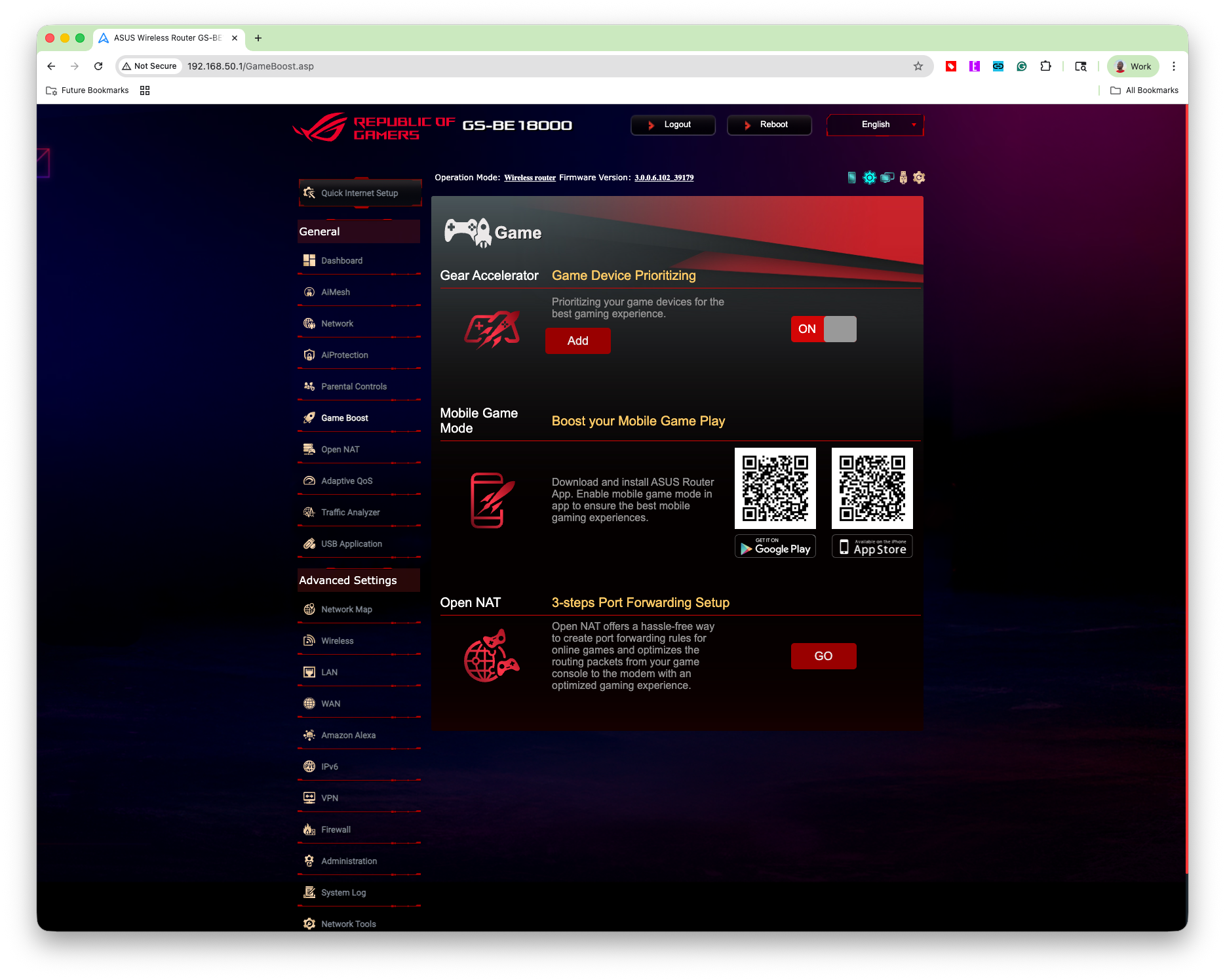
Task: Open the Game Boost section icon
Action: click(x=309, y=418)
